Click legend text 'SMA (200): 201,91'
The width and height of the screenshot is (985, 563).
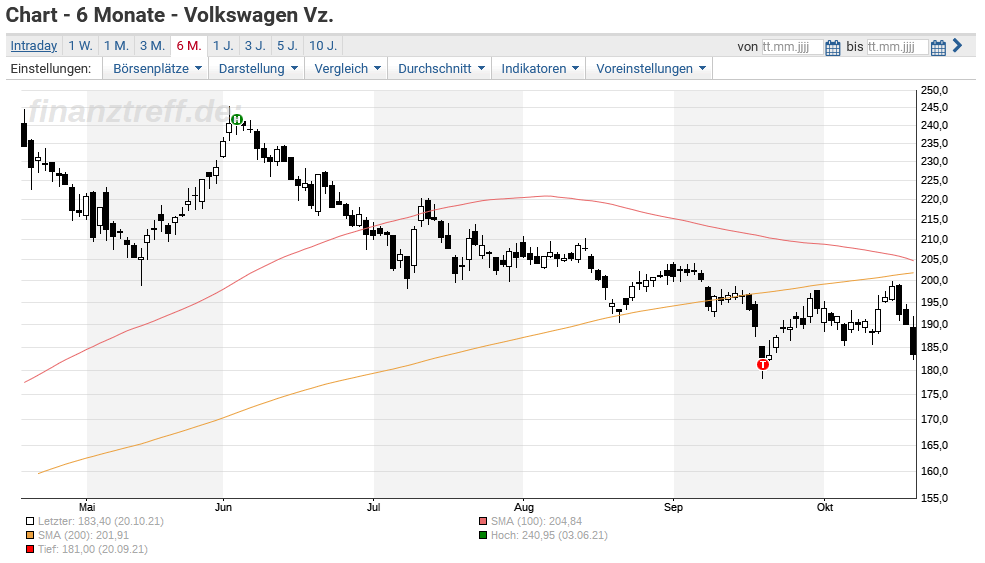pos(83,535)
